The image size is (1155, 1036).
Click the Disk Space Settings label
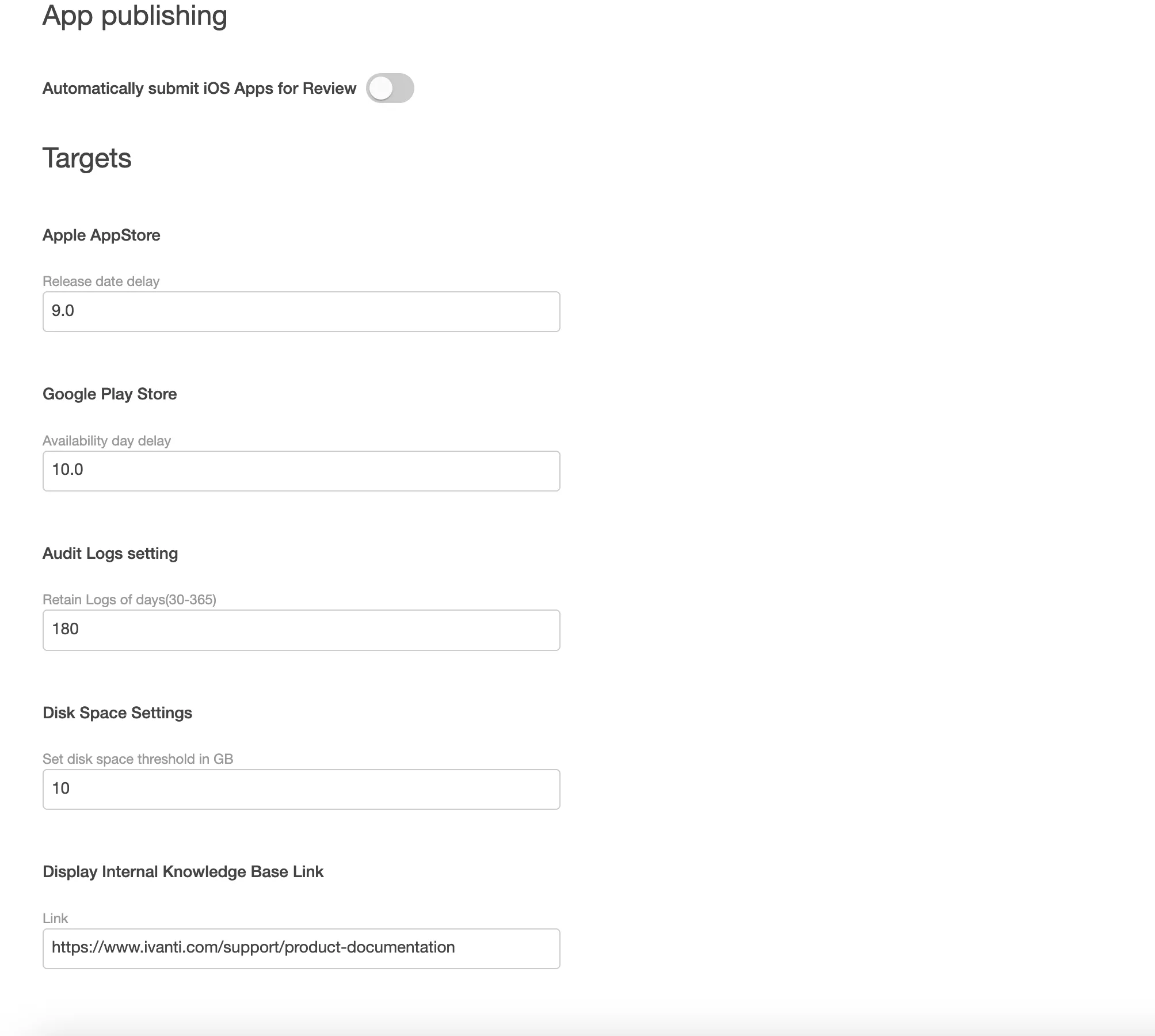pos(117,713)
